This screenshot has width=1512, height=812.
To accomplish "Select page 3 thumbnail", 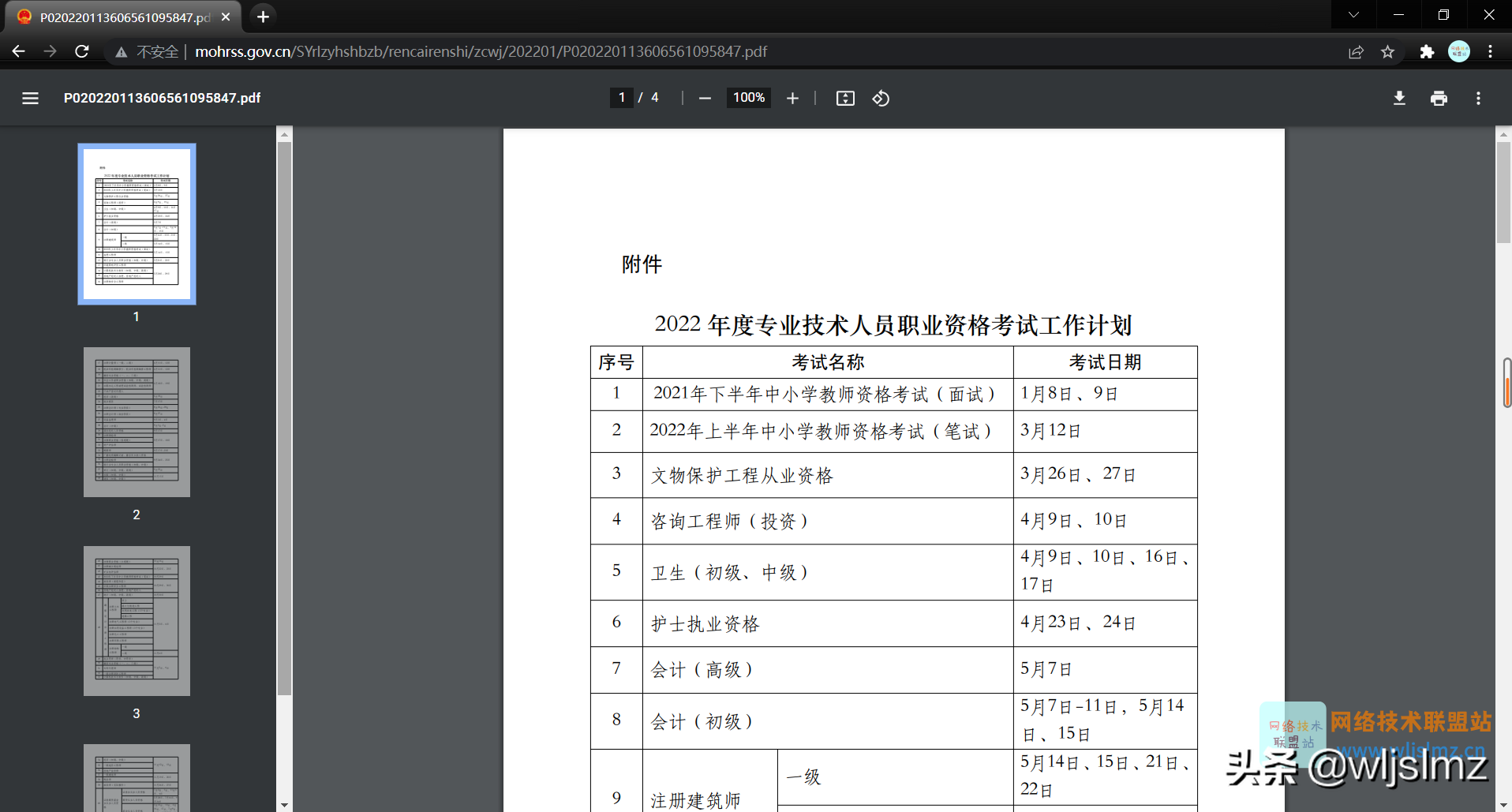I will click(x=137, y=621).
